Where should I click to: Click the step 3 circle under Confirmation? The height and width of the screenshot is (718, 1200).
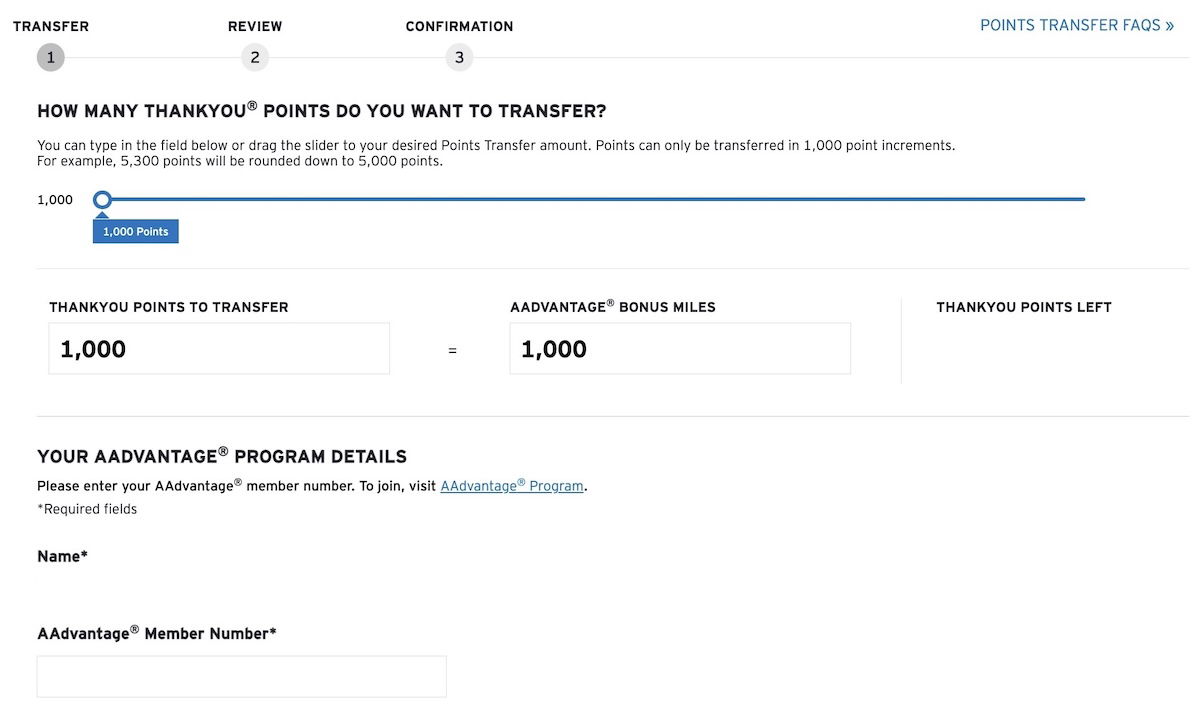(459, 57)
